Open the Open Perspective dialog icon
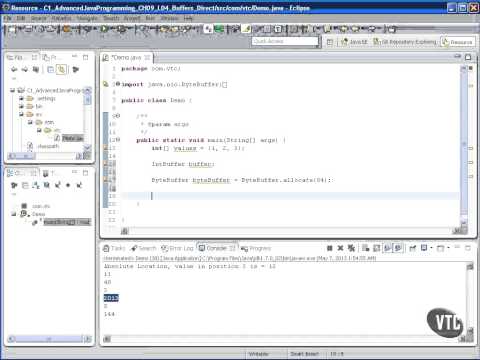 pyautogui.click(x=330, y=42)
